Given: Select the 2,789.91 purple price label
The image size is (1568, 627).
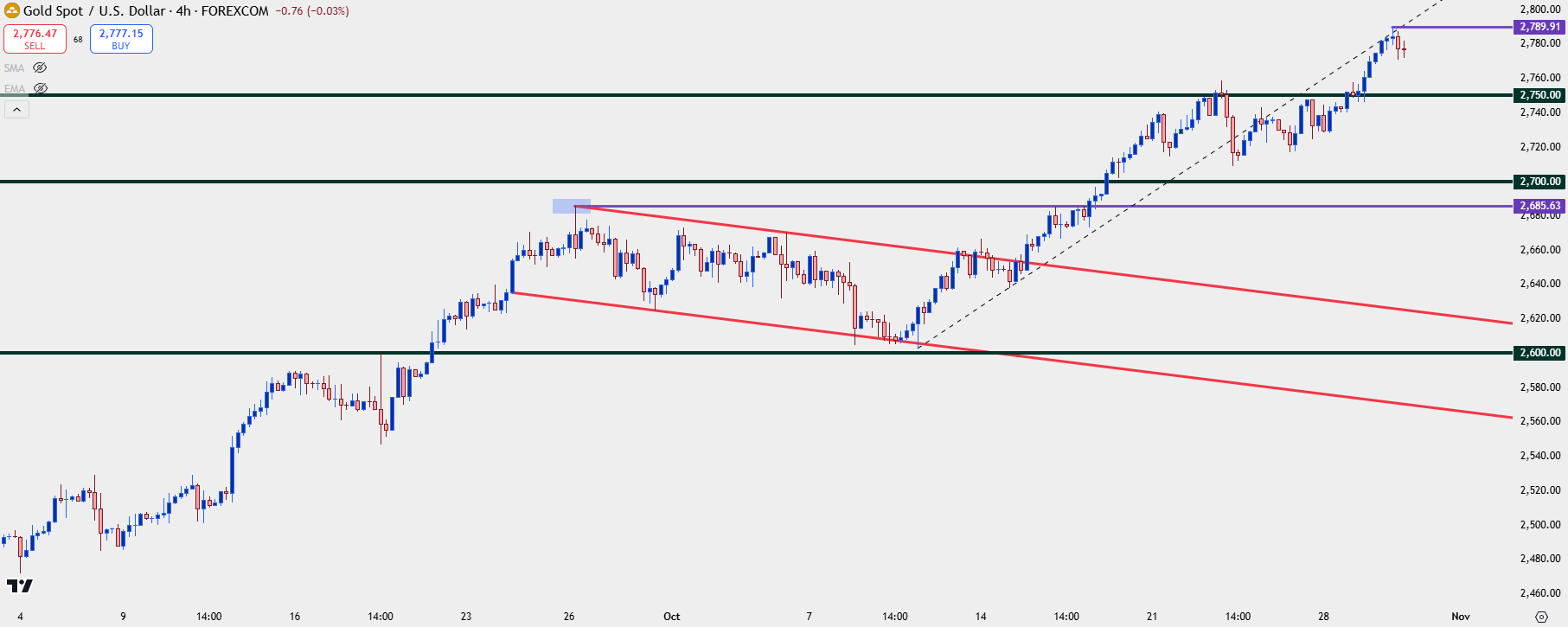Looking at the screenshot, I should pyautogui.click(x=1540, y=27).
